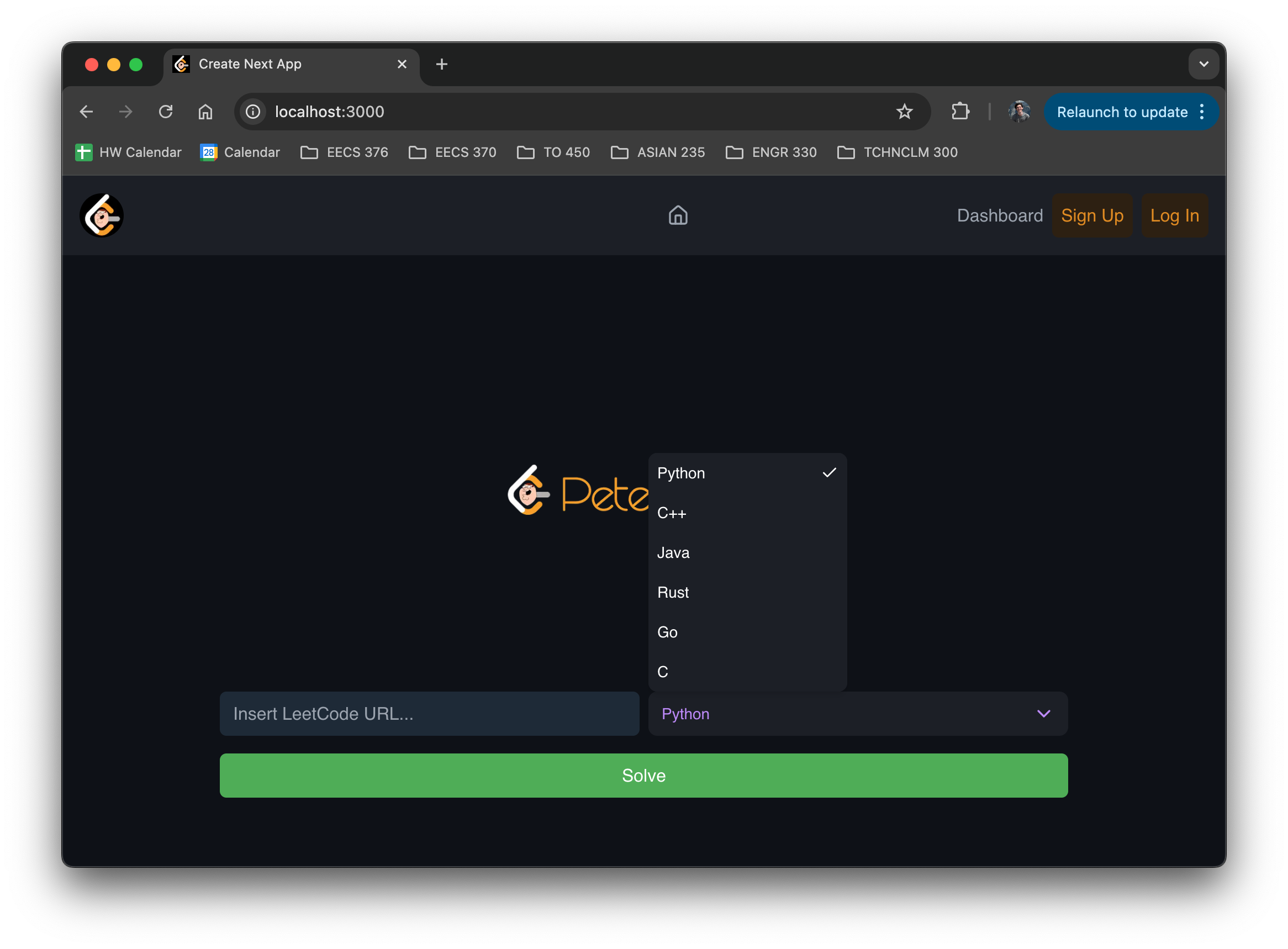Expand the tab search chevron button
This screenshot has height=949, width=1288.
pyautogui.click(x=1203, y=64)
